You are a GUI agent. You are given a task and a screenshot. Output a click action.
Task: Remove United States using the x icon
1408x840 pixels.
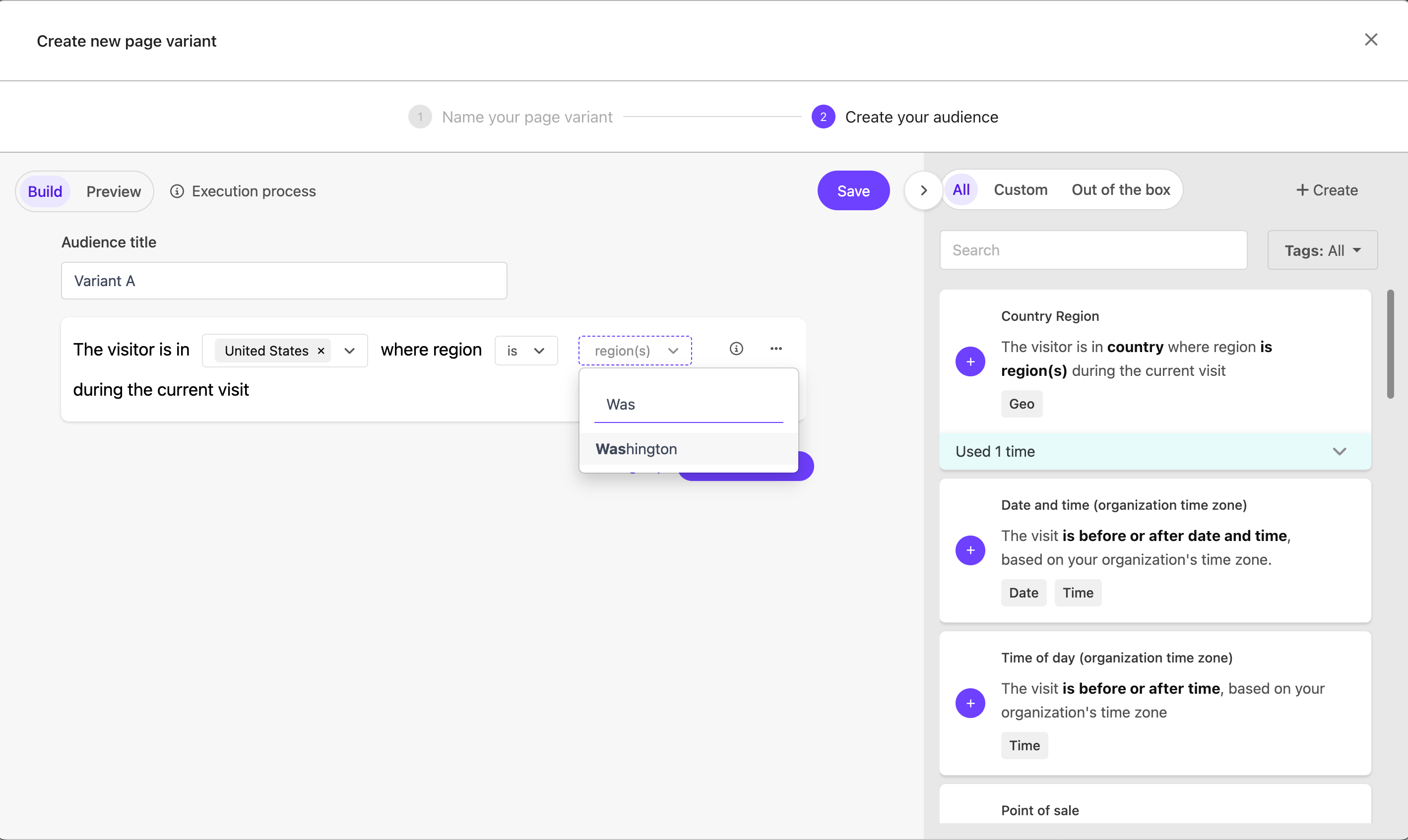tap(320, 351)
